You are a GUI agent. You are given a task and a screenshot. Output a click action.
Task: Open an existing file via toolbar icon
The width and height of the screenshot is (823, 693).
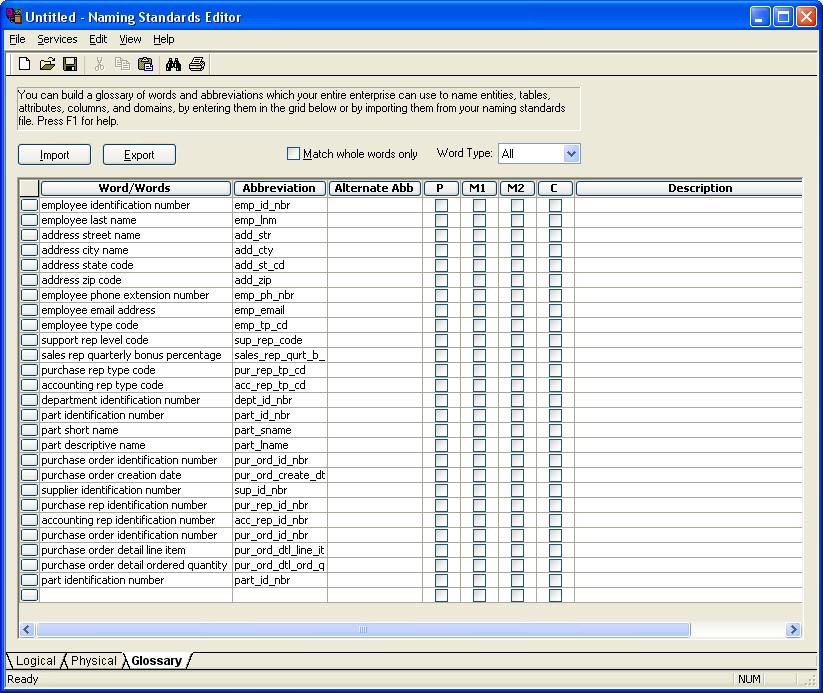(x=47, y=63)
